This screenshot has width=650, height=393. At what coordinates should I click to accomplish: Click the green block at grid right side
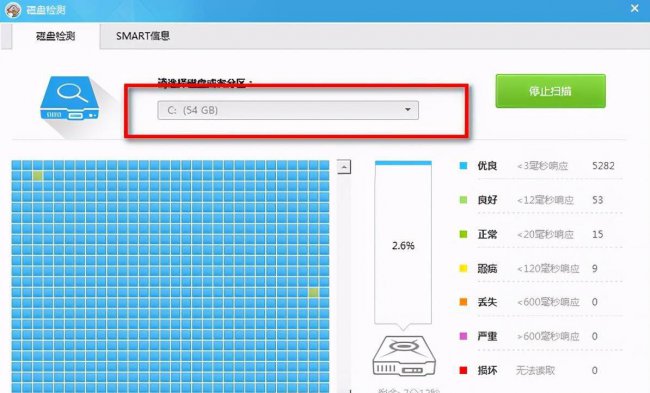(314, 293)
